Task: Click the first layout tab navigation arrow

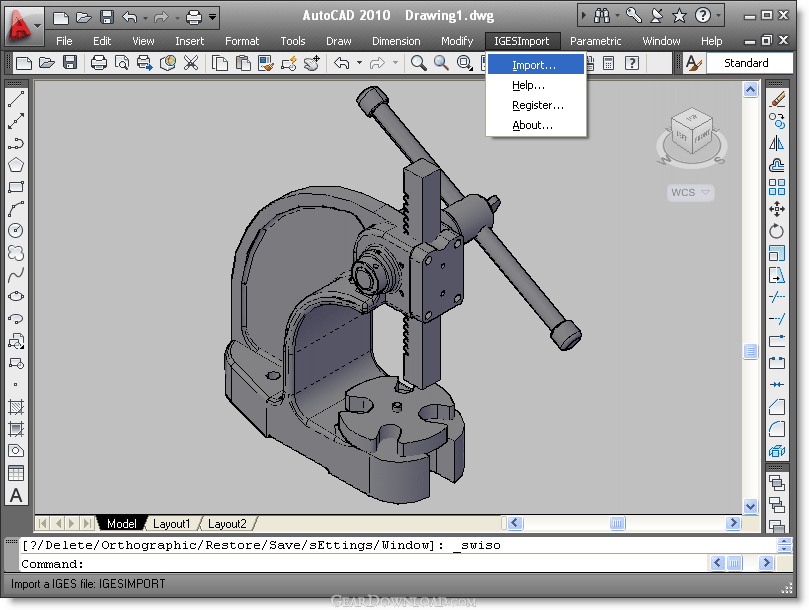Action: click(43, 524)
